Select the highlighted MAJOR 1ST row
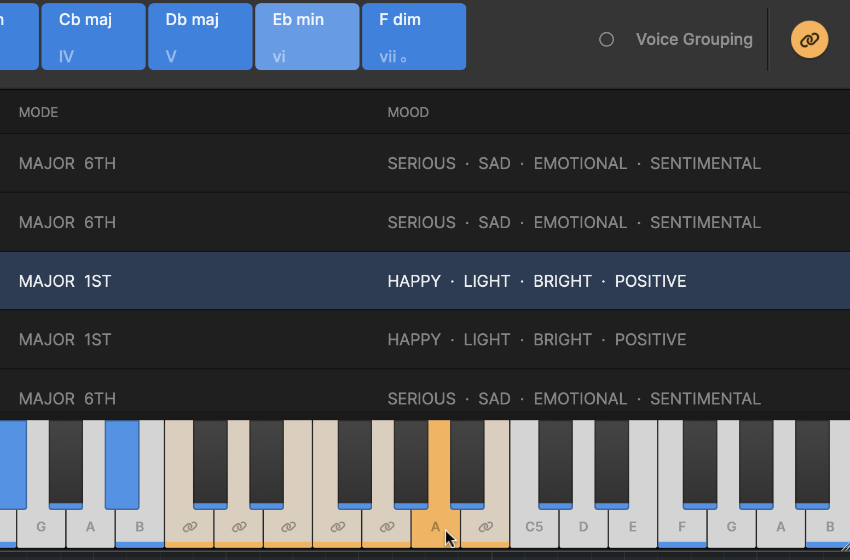Viewport: 850px width, 560px height. (424, 281)
